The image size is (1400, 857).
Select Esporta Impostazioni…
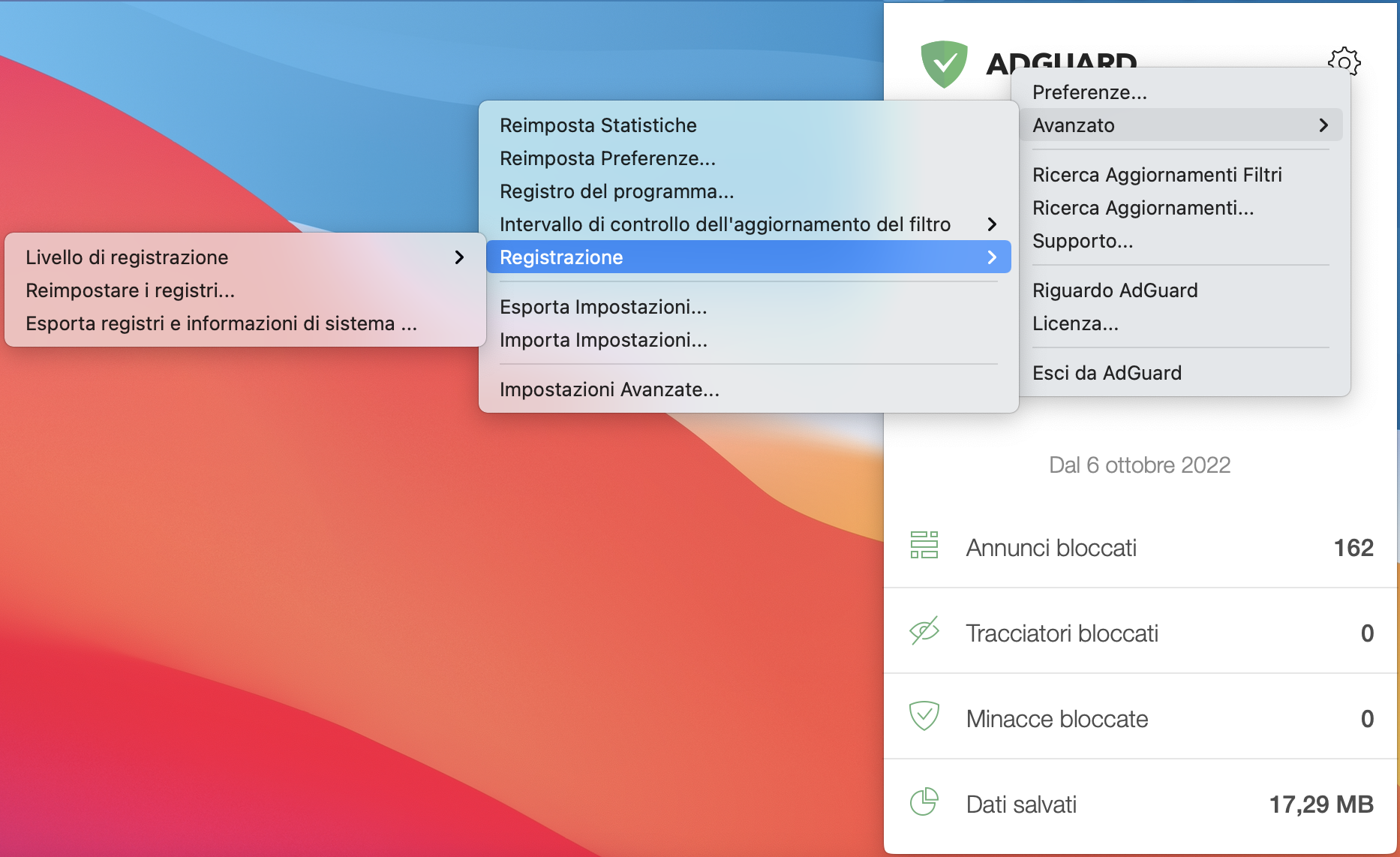click(749, 307)
